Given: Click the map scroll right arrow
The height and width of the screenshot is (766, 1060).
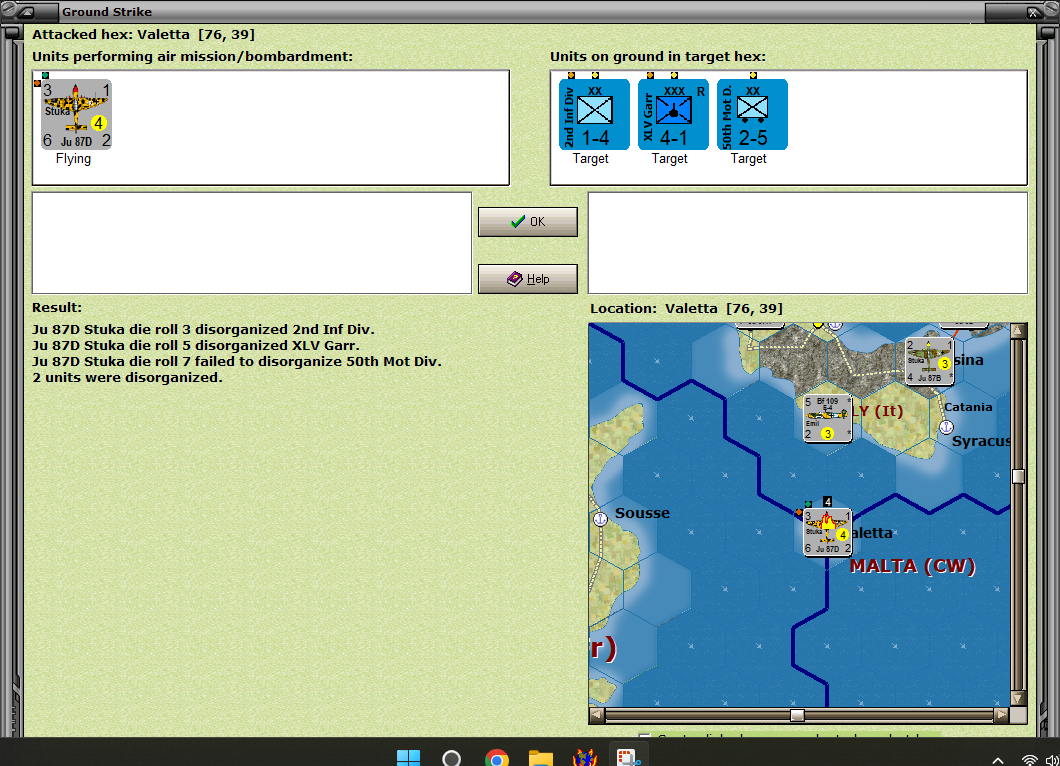Looking at the screenshot, I should (1002, 715).
